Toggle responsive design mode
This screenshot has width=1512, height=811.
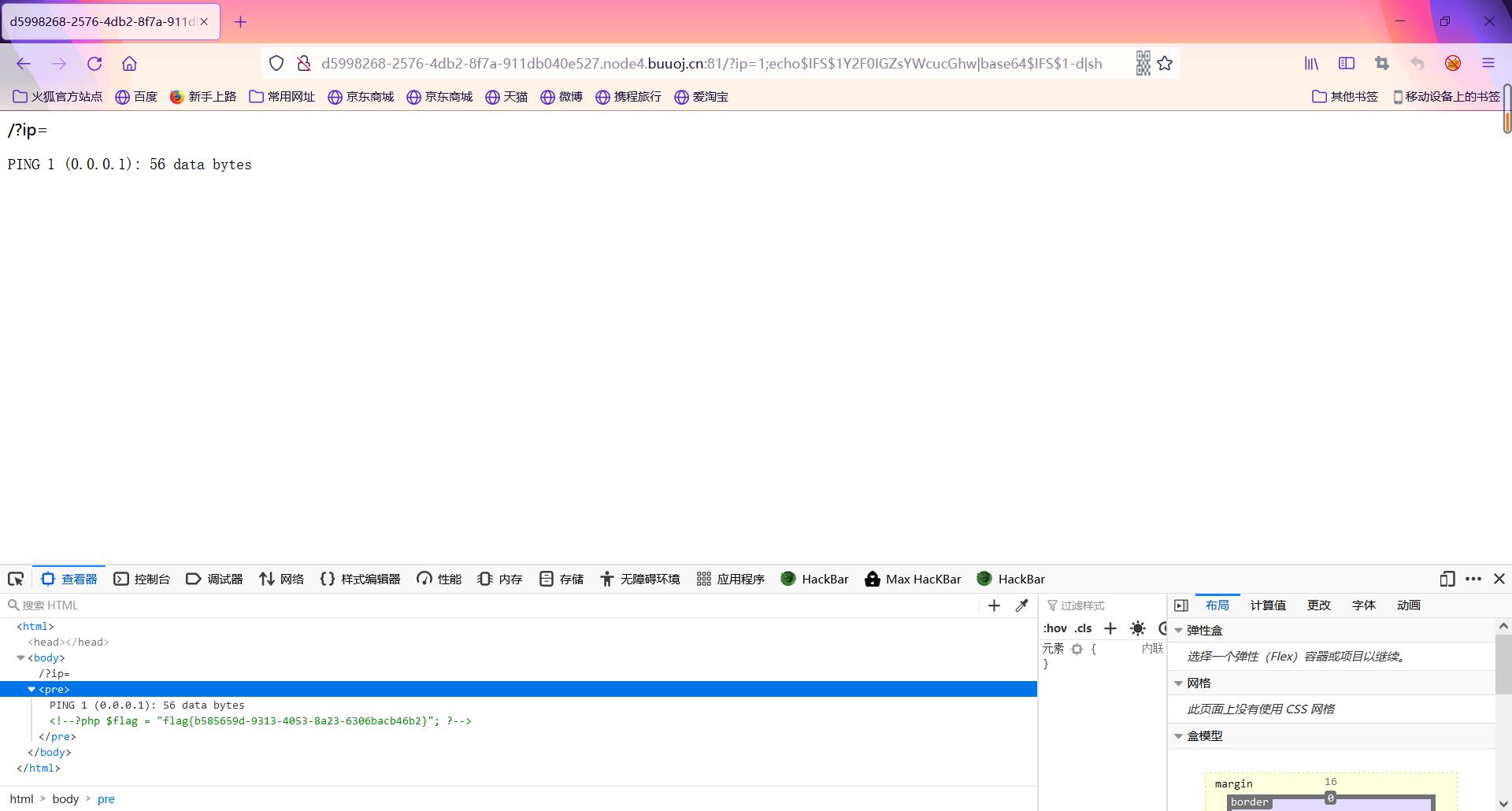tap(1447, 580)
